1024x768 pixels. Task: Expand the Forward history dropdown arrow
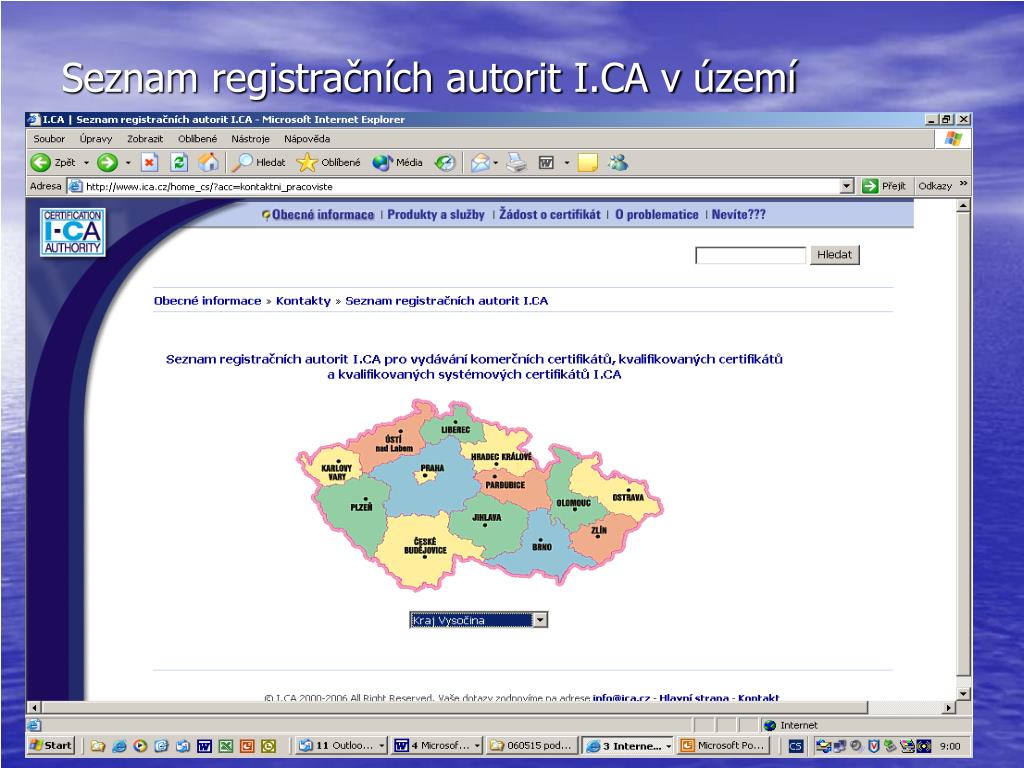click(x=128, y=163)
